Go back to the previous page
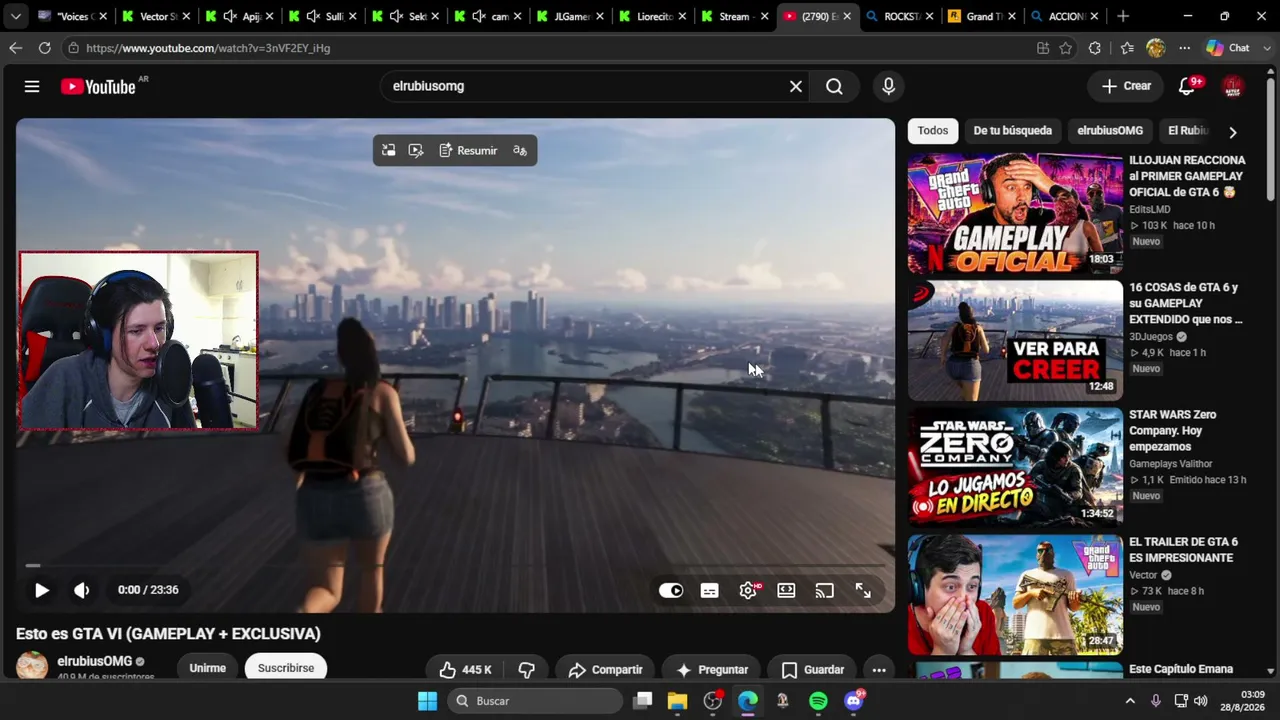This screenshot has width=1280, height=720. [x=15, y=48]
